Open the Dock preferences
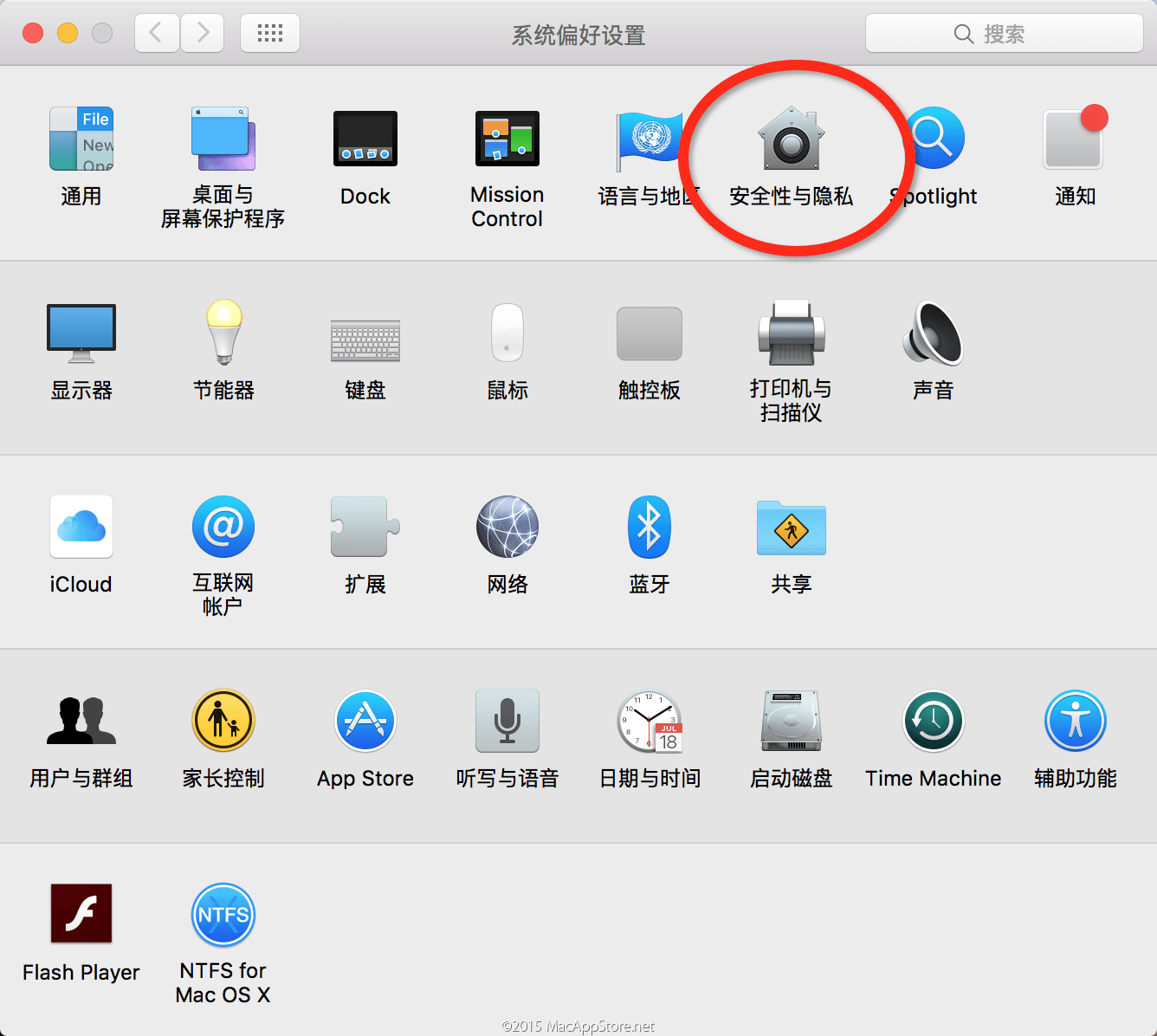The image size is (1157, 1036). pos(365,139)
